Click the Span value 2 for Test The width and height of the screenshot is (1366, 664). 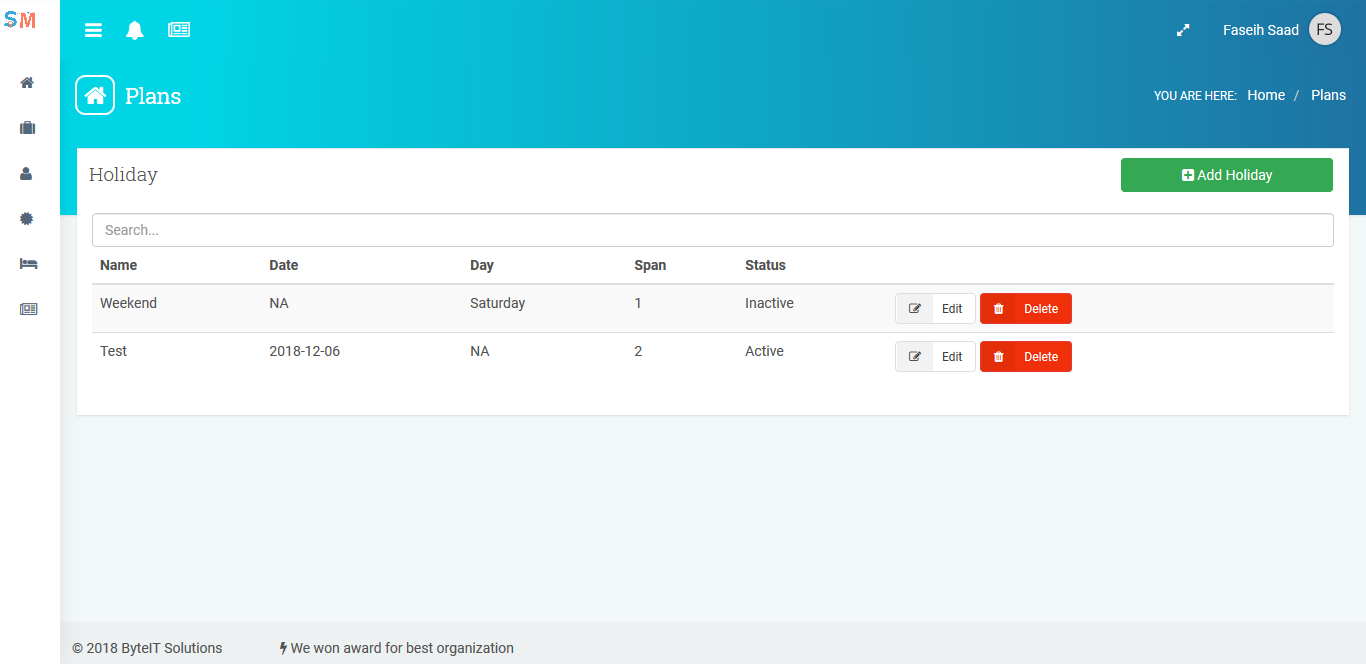point(638,351)
